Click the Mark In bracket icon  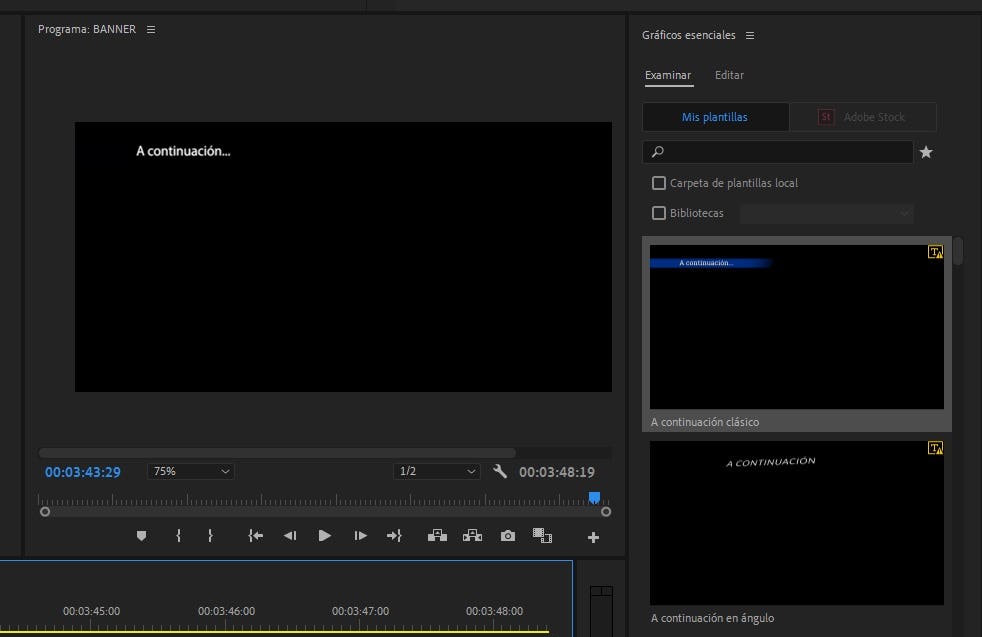(x=178, y=536)
